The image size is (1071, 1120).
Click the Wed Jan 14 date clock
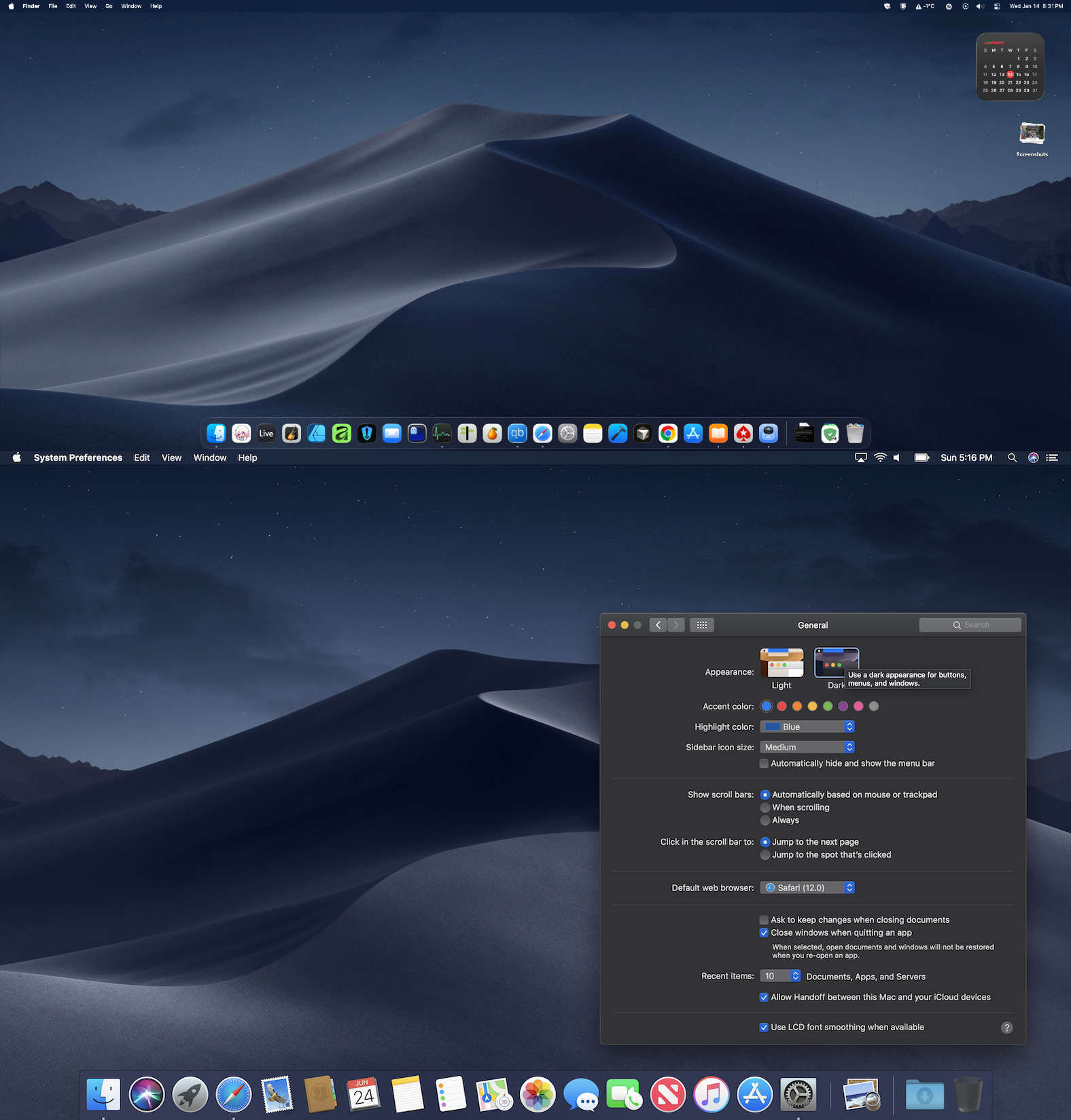coord(1036,6)
